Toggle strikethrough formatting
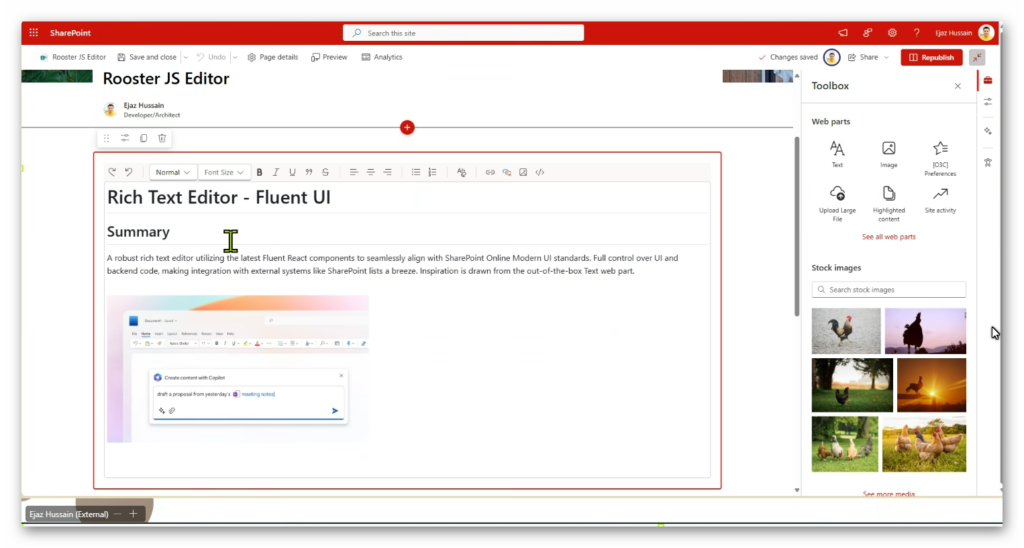This screenshot has width=1024, height=548. [325, 172]
